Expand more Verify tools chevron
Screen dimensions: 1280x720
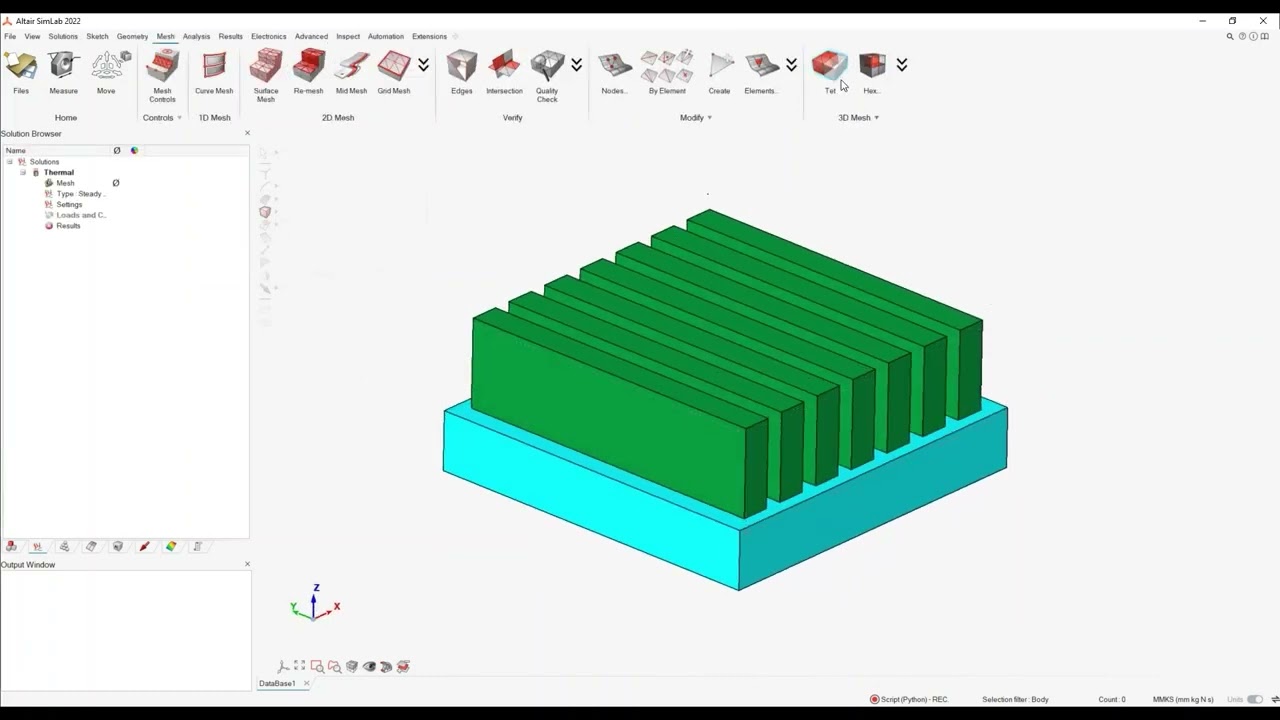(x=576, y=65)
